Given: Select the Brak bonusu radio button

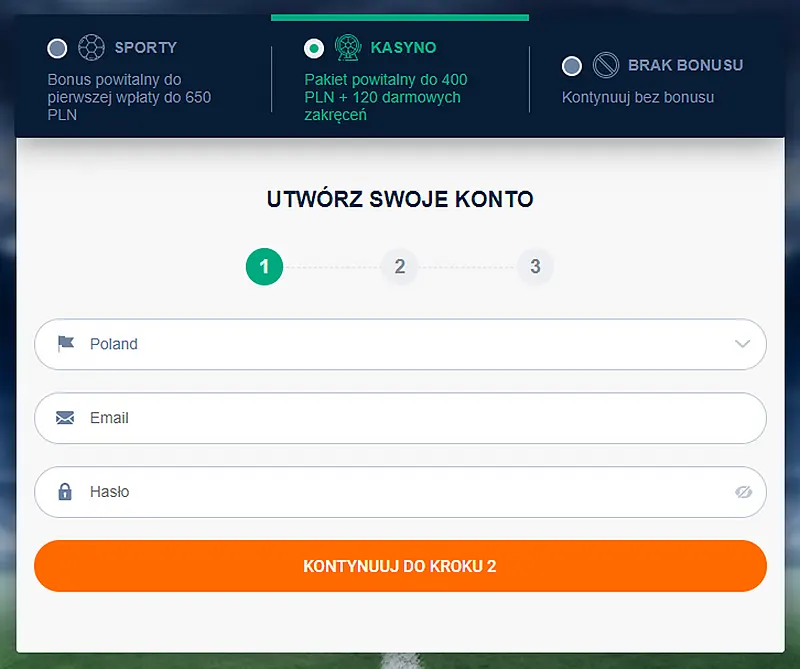Looking at the screenshot, I should [571, 66].
